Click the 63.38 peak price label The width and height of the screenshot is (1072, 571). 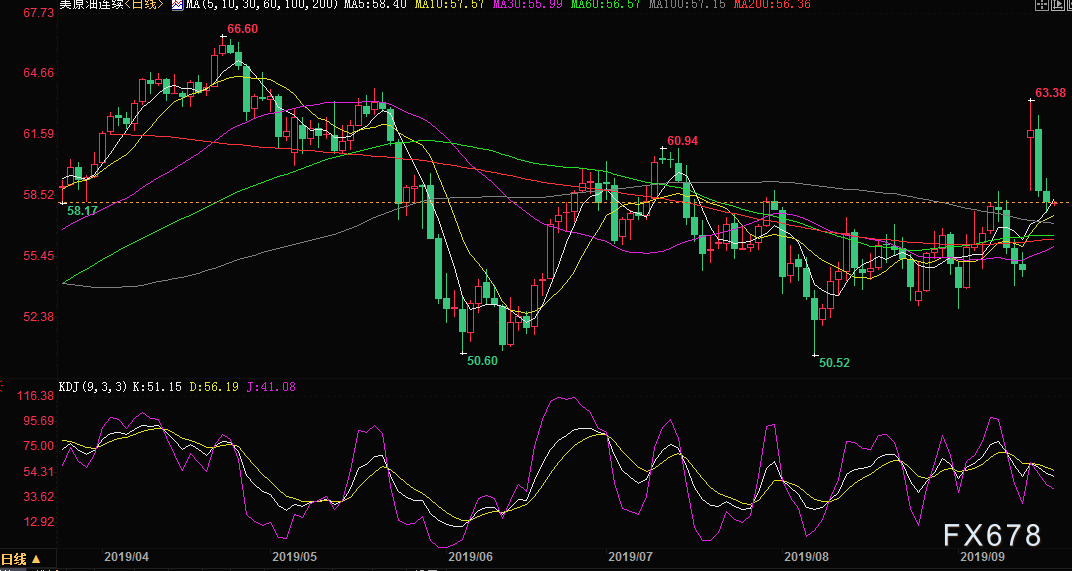pos(1050,93)
